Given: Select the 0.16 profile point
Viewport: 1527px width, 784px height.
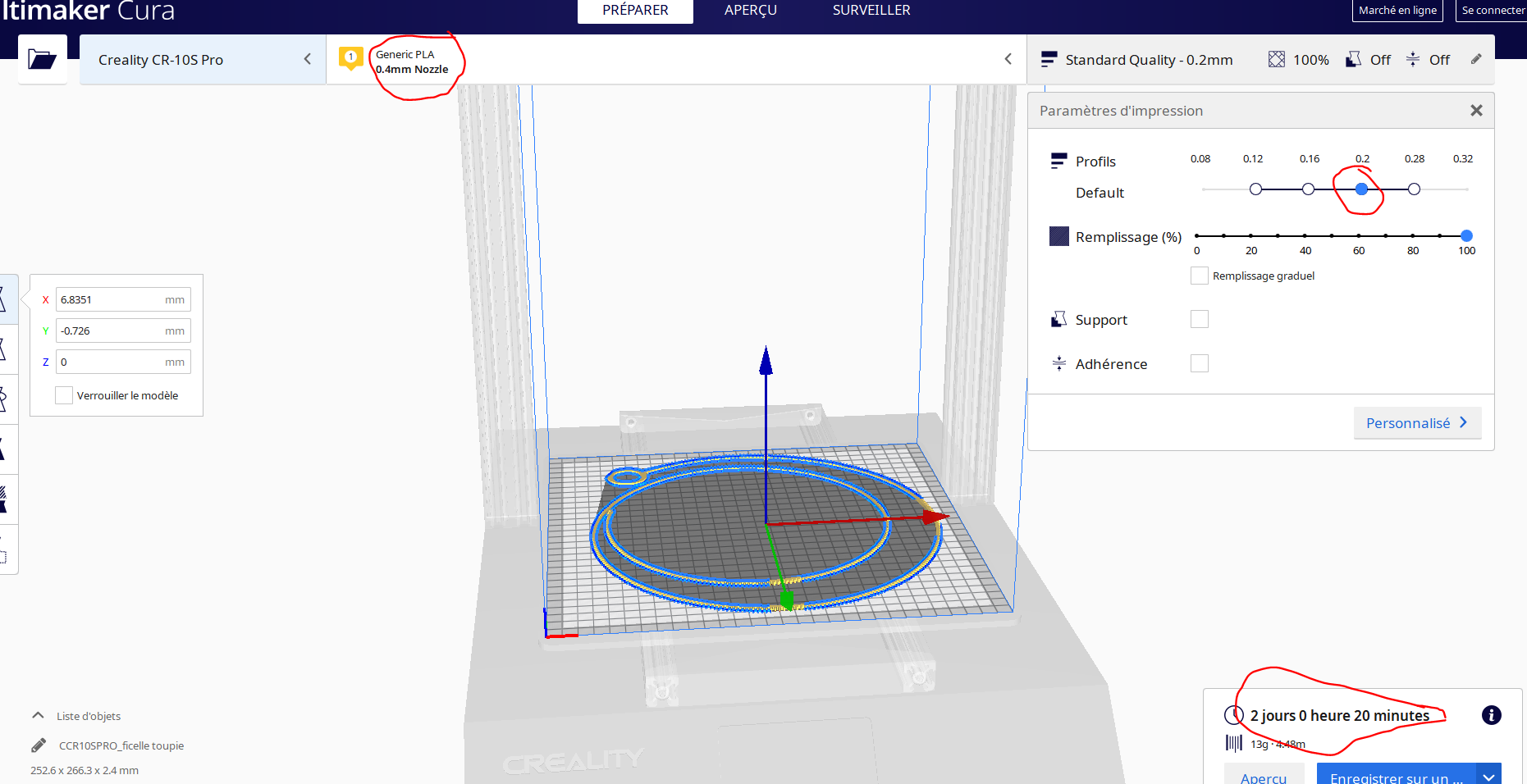Looking at the screenshot, I should (x=1309, y=189).
